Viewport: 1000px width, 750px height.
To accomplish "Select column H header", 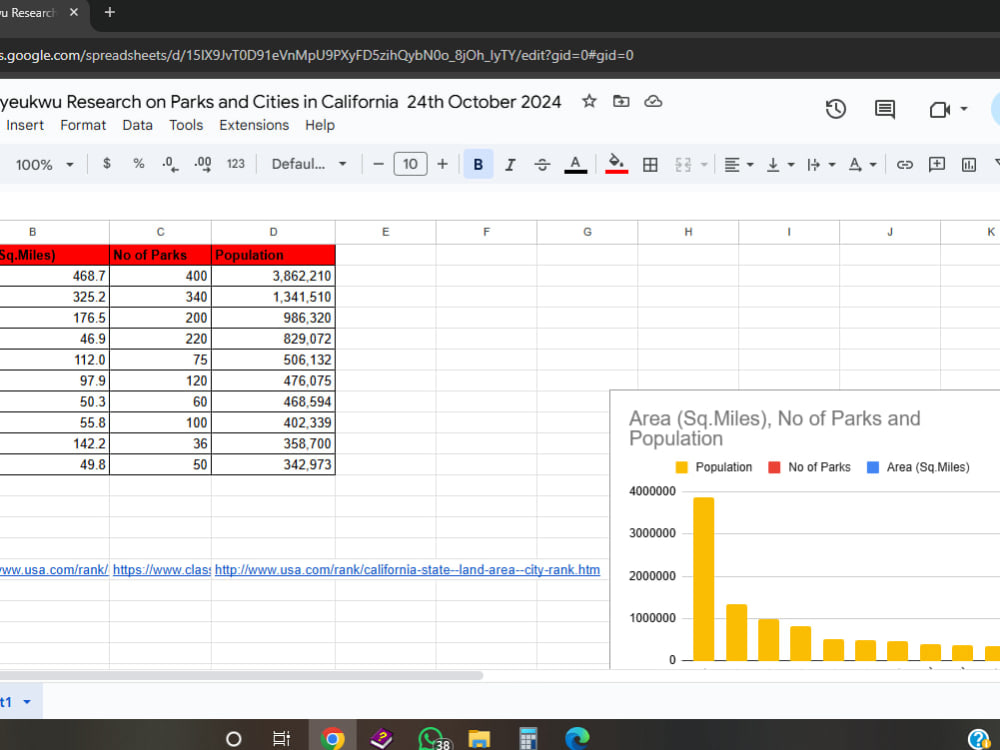I will coord(688,232).
